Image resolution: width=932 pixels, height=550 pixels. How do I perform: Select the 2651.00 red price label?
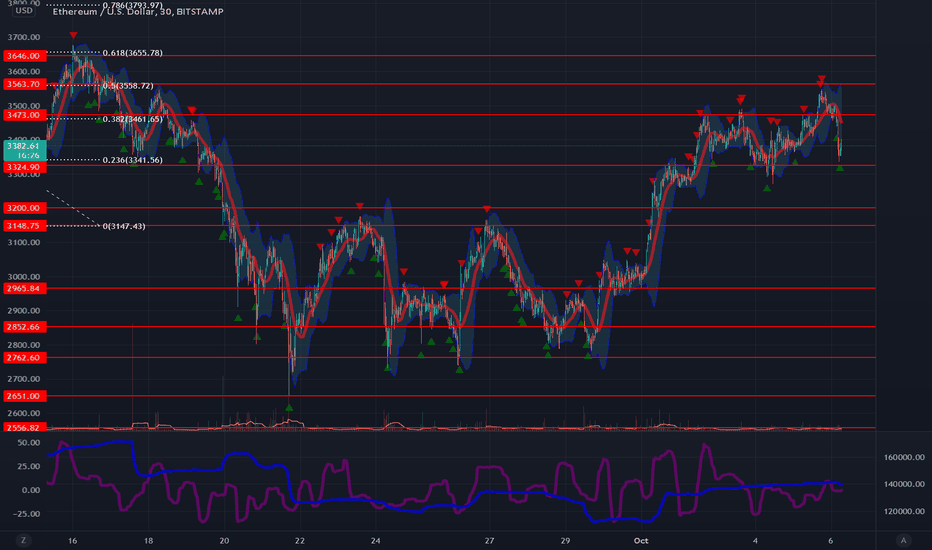(x=25, y=396)
